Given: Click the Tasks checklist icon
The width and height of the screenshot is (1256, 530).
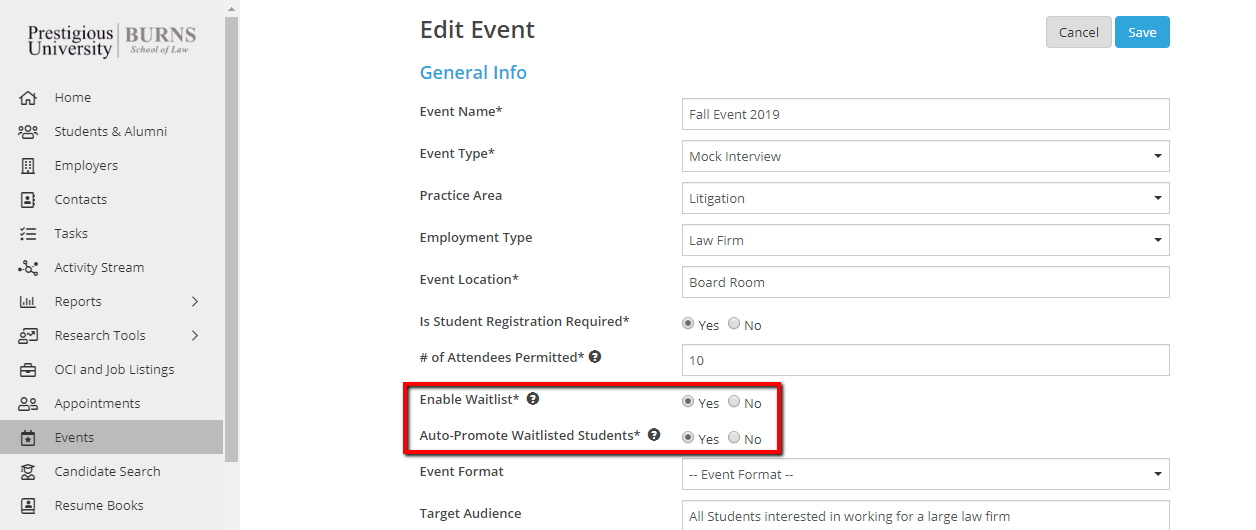Looking at the screenshot, I should [28, 234].
